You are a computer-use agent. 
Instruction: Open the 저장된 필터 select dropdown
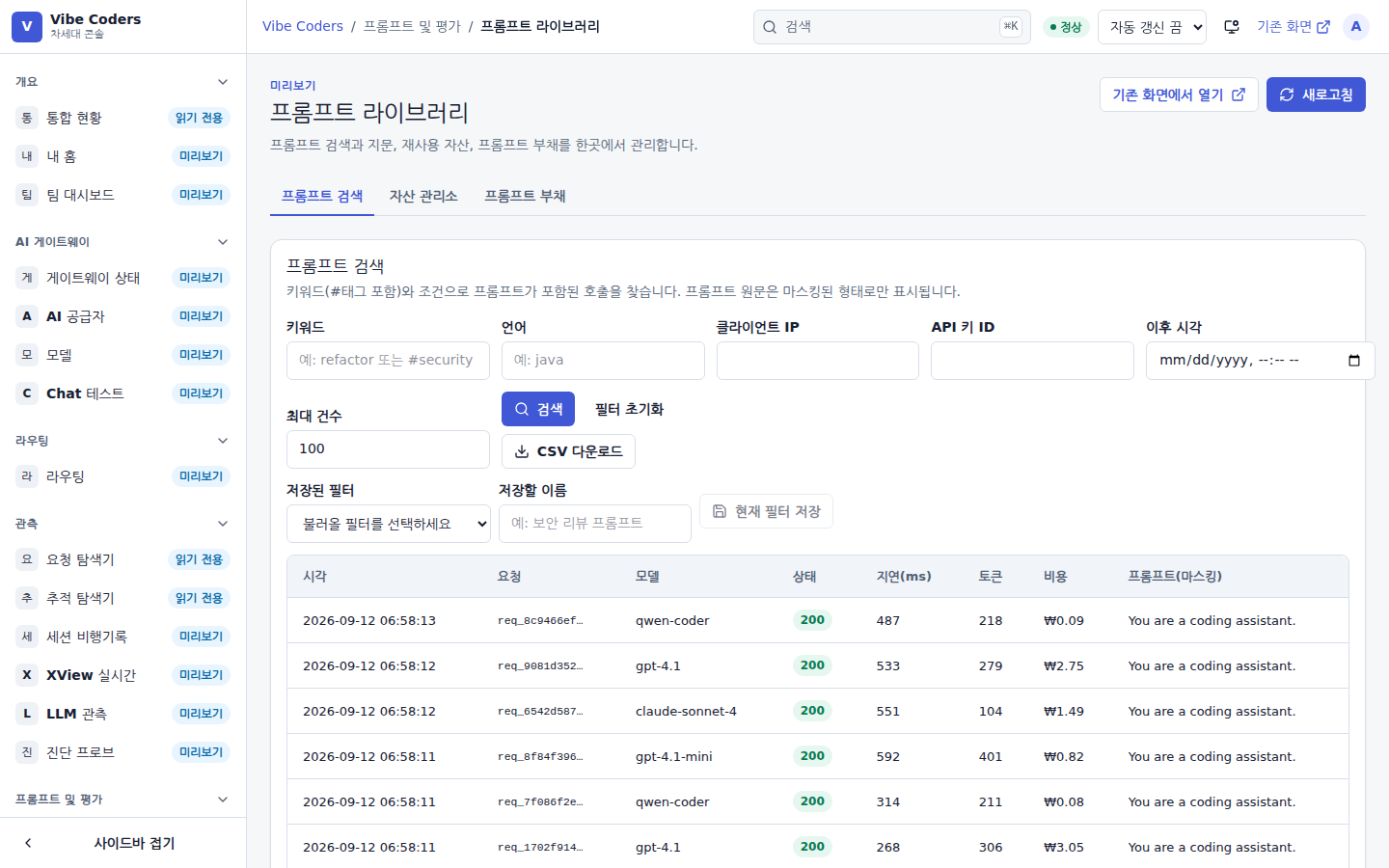(x=389, y=524)
